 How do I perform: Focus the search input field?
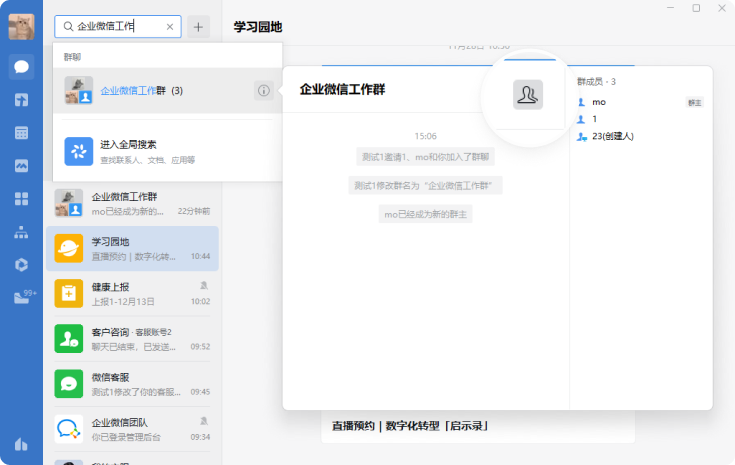click(118, 27)
